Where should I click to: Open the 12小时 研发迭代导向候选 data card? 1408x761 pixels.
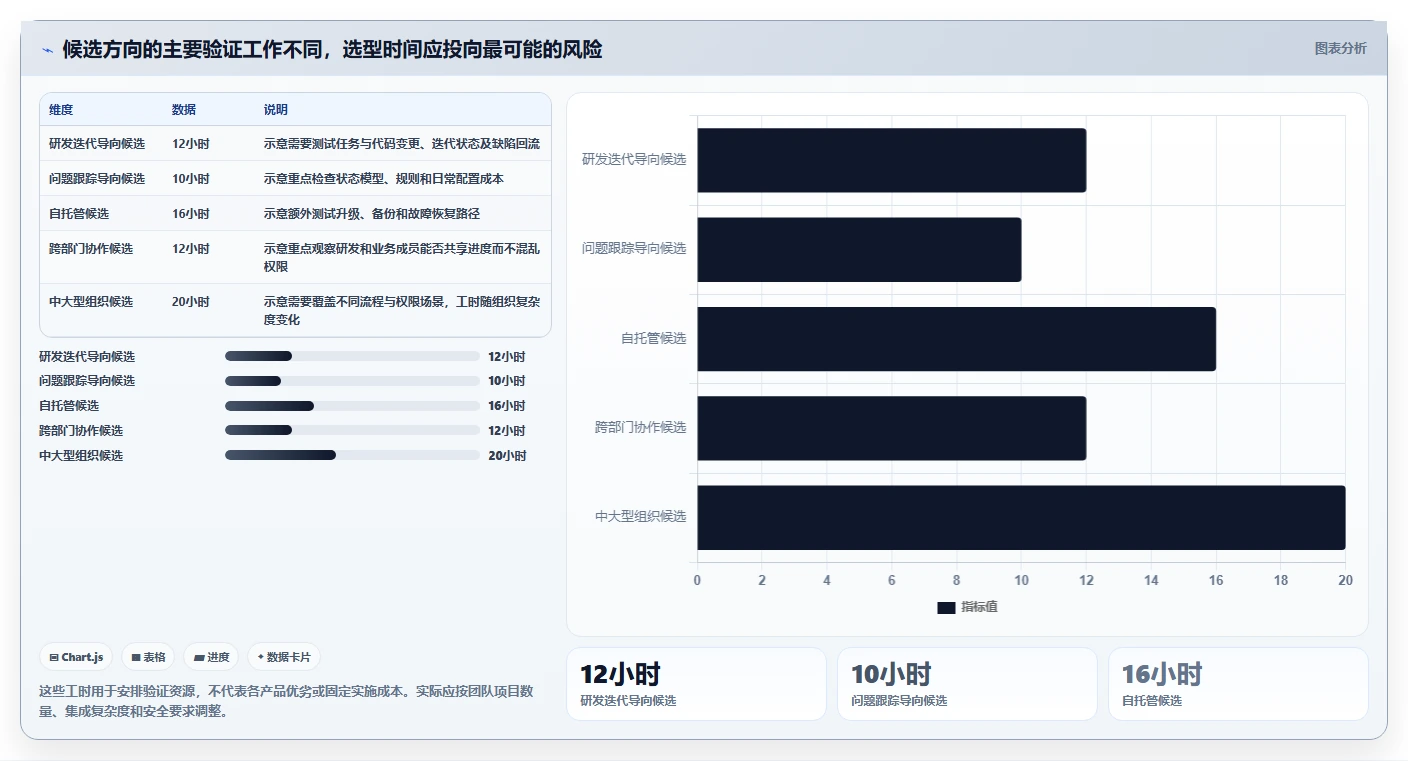click(x=696, y=684)
